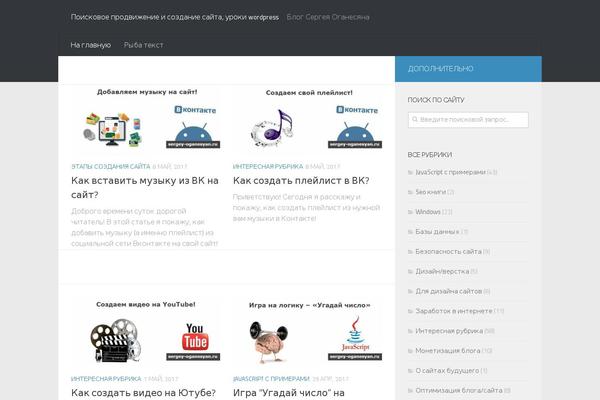Open sidebar category 'Для дизайна сайтов'
The image size is (600, 400).
coord(448,292)
